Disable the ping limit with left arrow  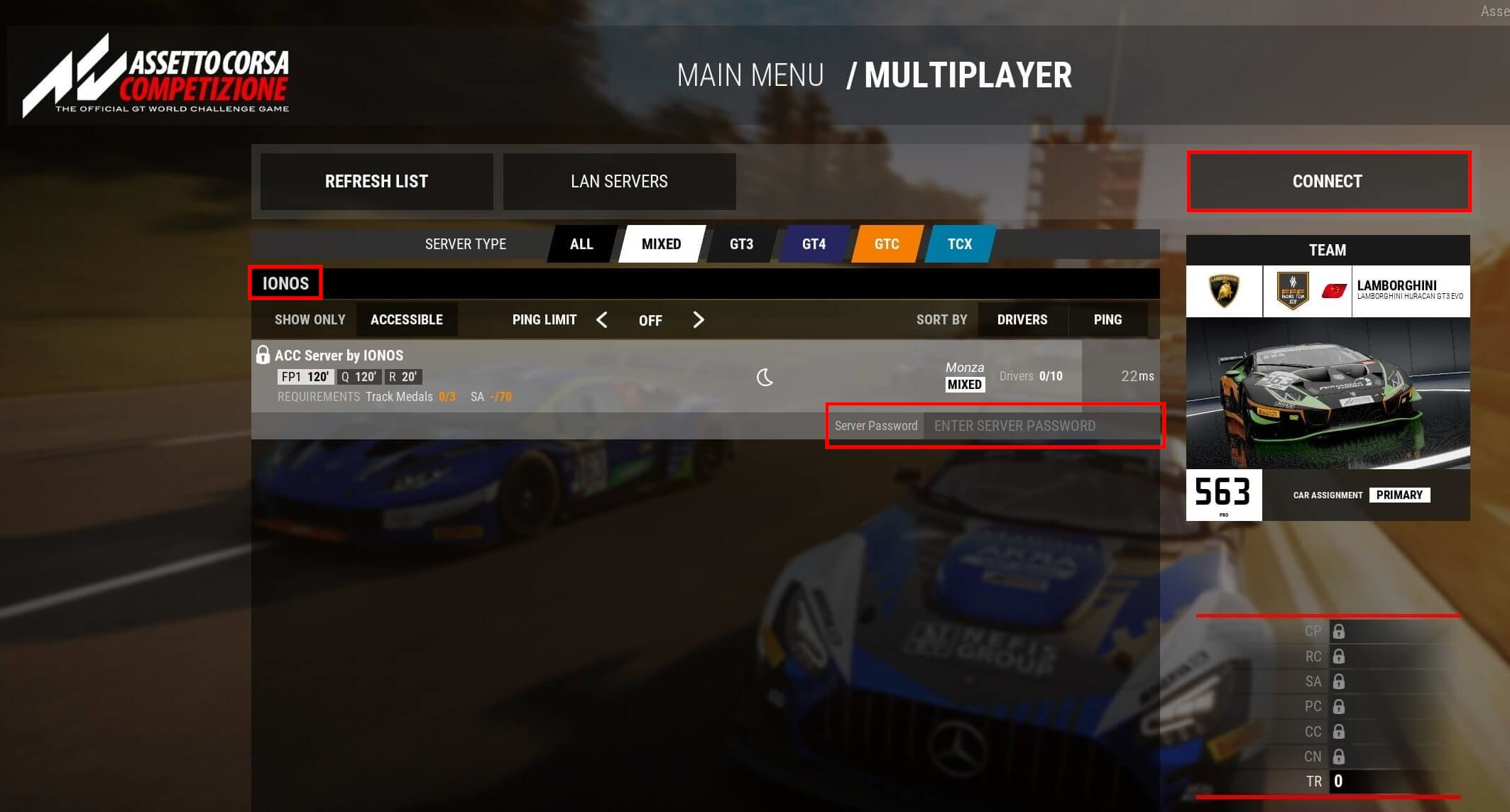(x=602, y=320)
